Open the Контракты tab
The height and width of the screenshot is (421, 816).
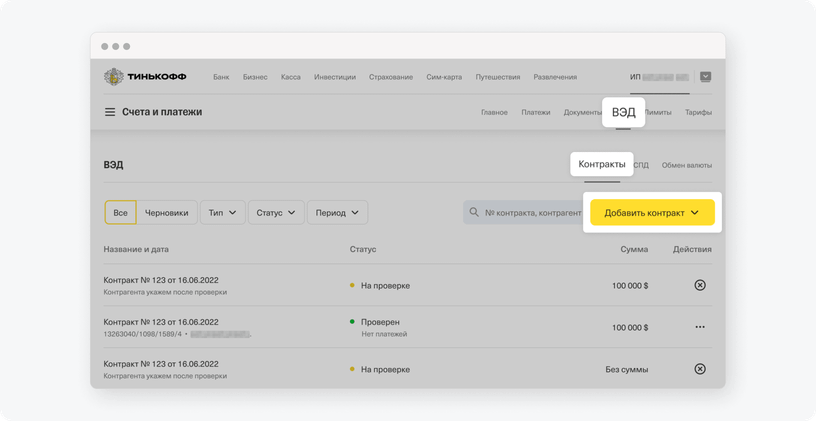[602, 164]
